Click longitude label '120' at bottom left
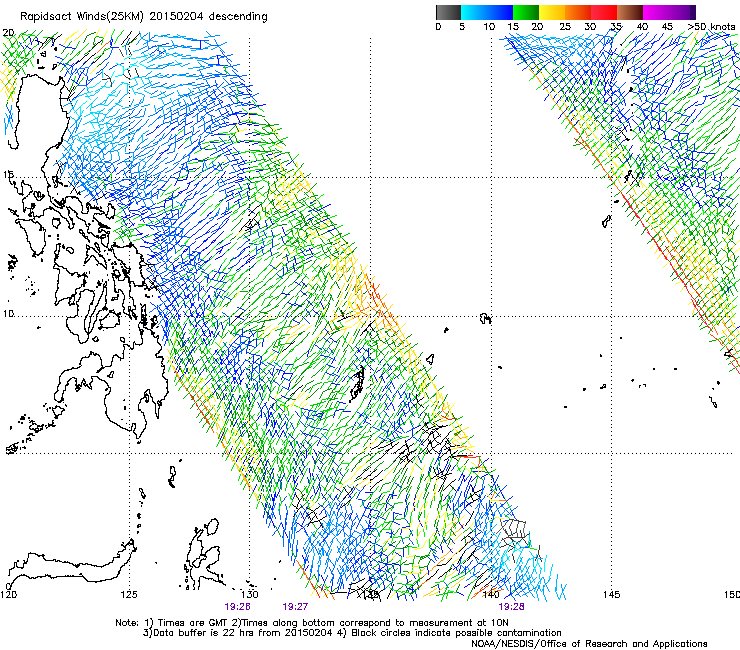This screenshot has height=650, width=740. click(8, 594)
